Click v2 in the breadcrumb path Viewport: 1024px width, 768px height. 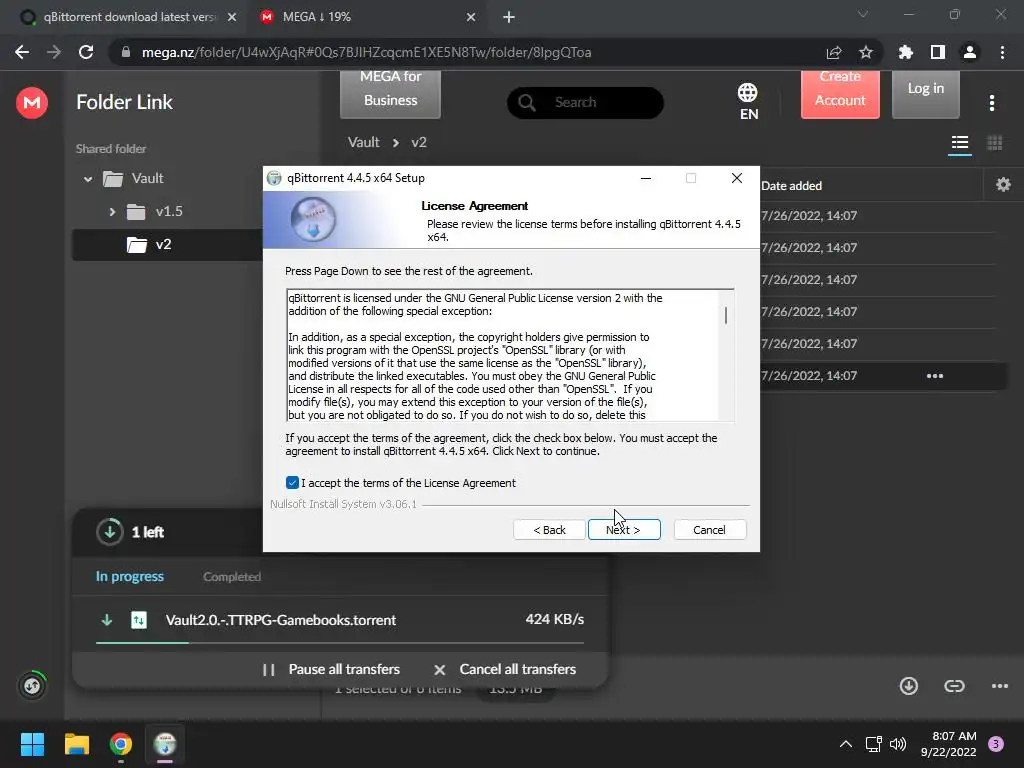pyautogui.click(x=419, y=142)
